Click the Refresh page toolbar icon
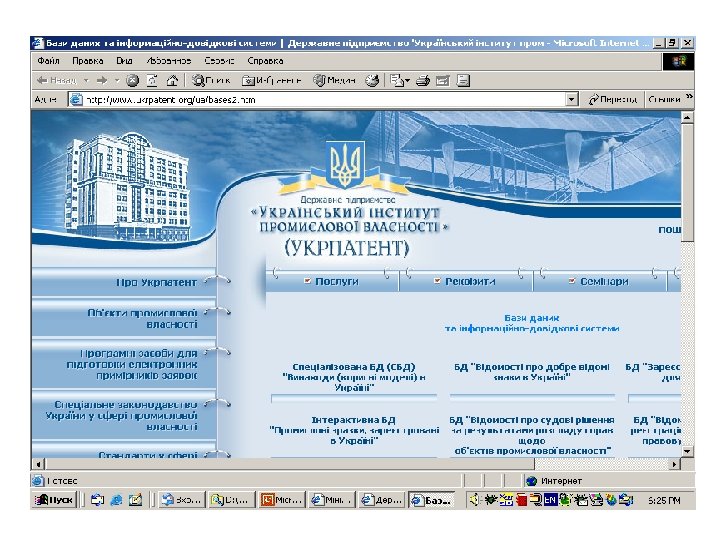This screenshot has height=540, width=720. (152, 80)
